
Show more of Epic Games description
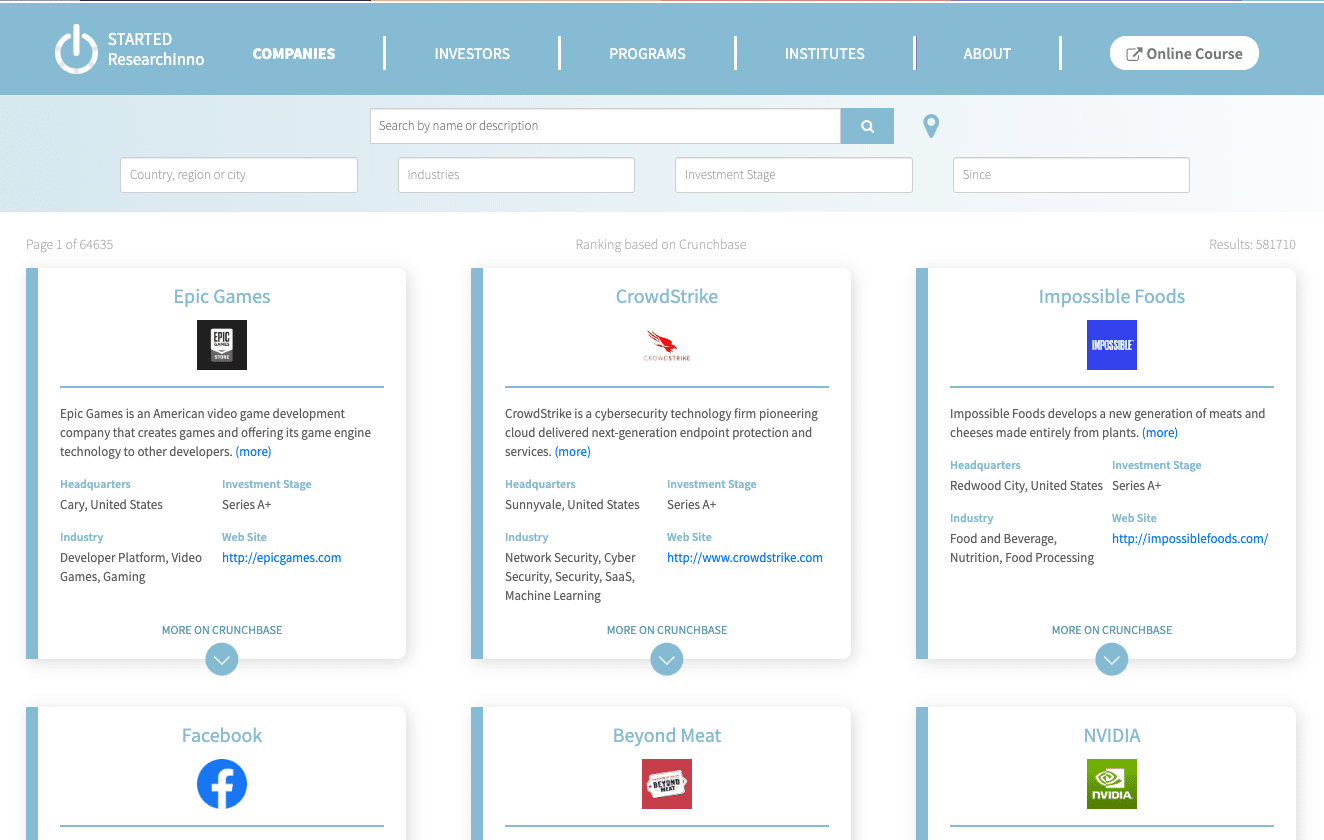253,452
